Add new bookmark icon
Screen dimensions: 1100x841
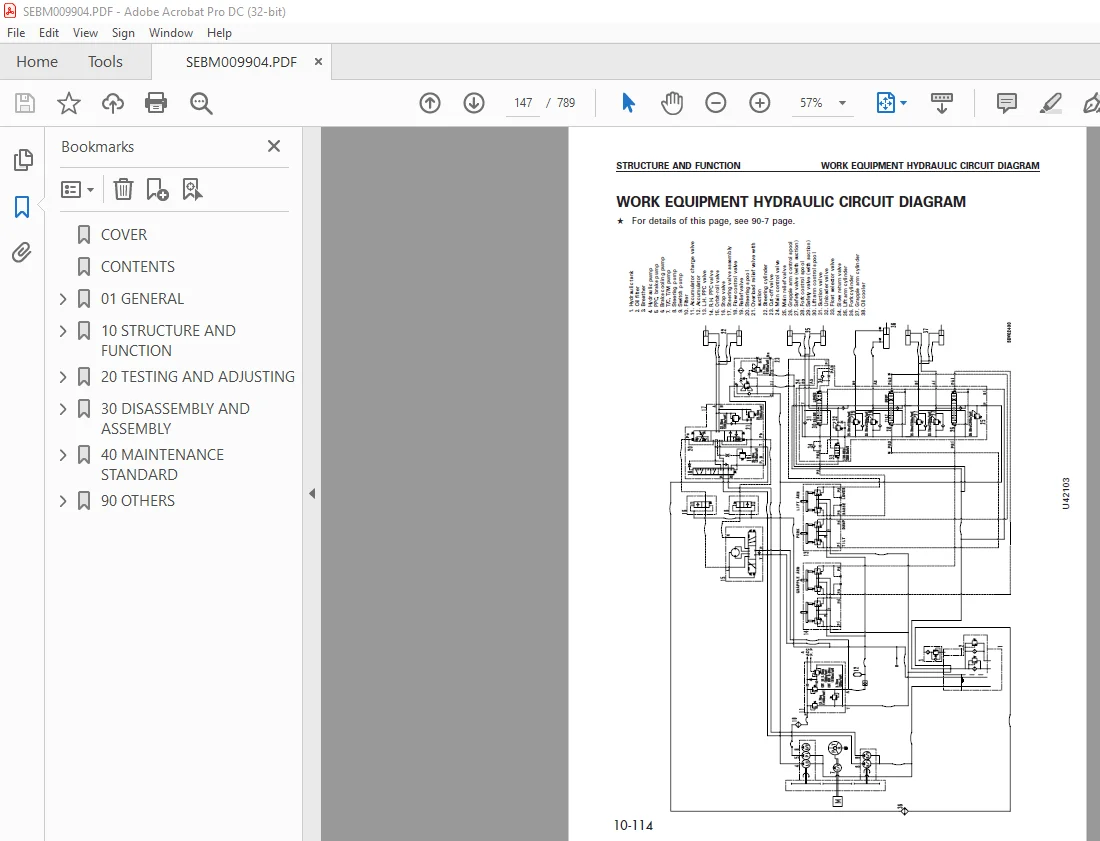[157, 189]
